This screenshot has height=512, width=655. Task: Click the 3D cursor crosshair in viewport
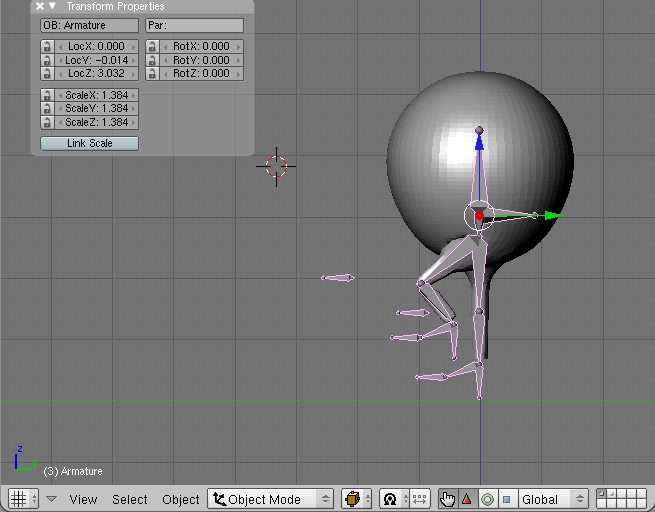(276, 166)
